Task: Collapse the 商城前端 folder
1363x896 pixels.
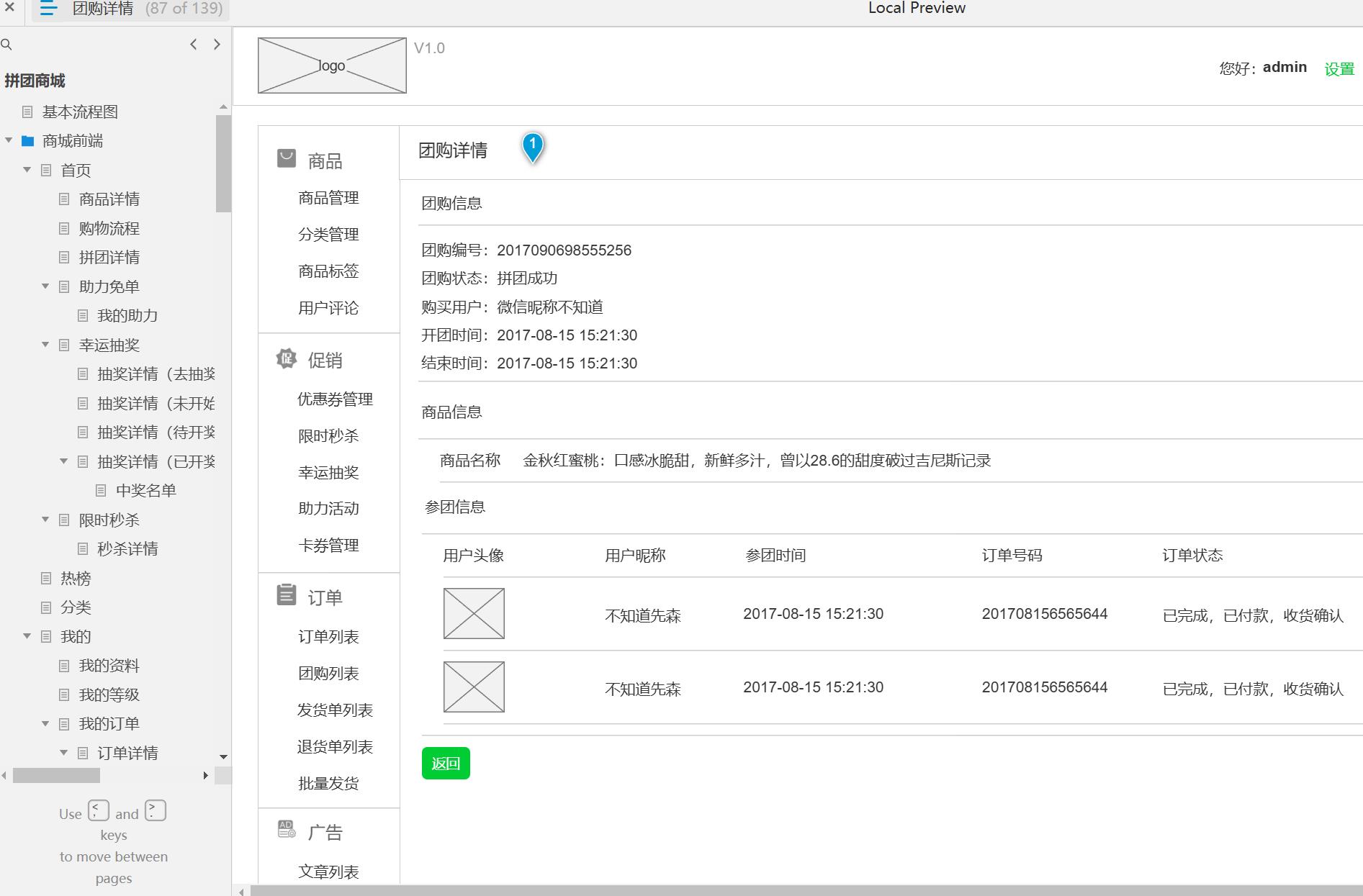Action: pyautogui.click(x=9, y=140)
